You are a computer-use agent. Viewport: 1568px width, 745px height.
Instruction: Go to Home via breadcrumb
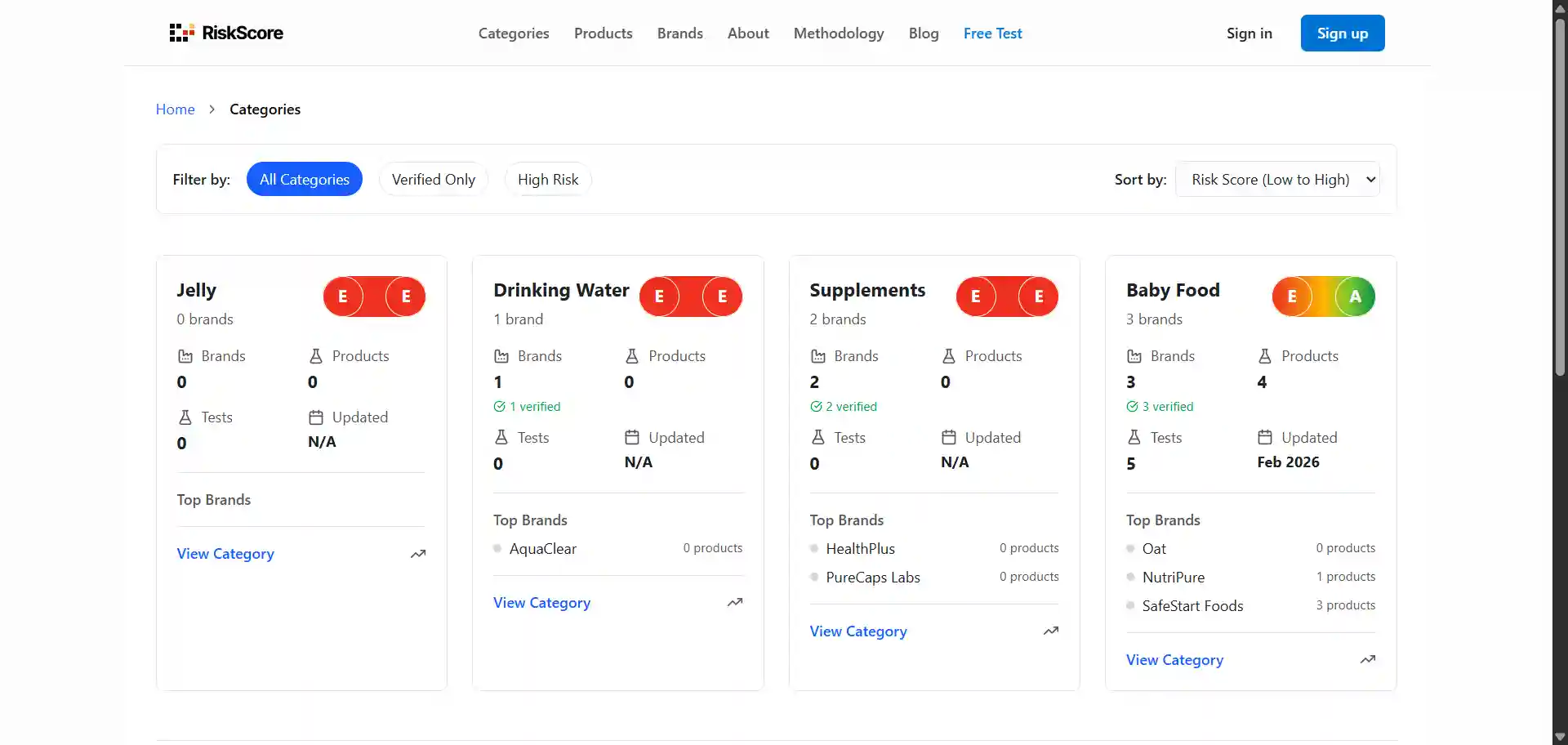pyautogui.click(x=176, y=109)
